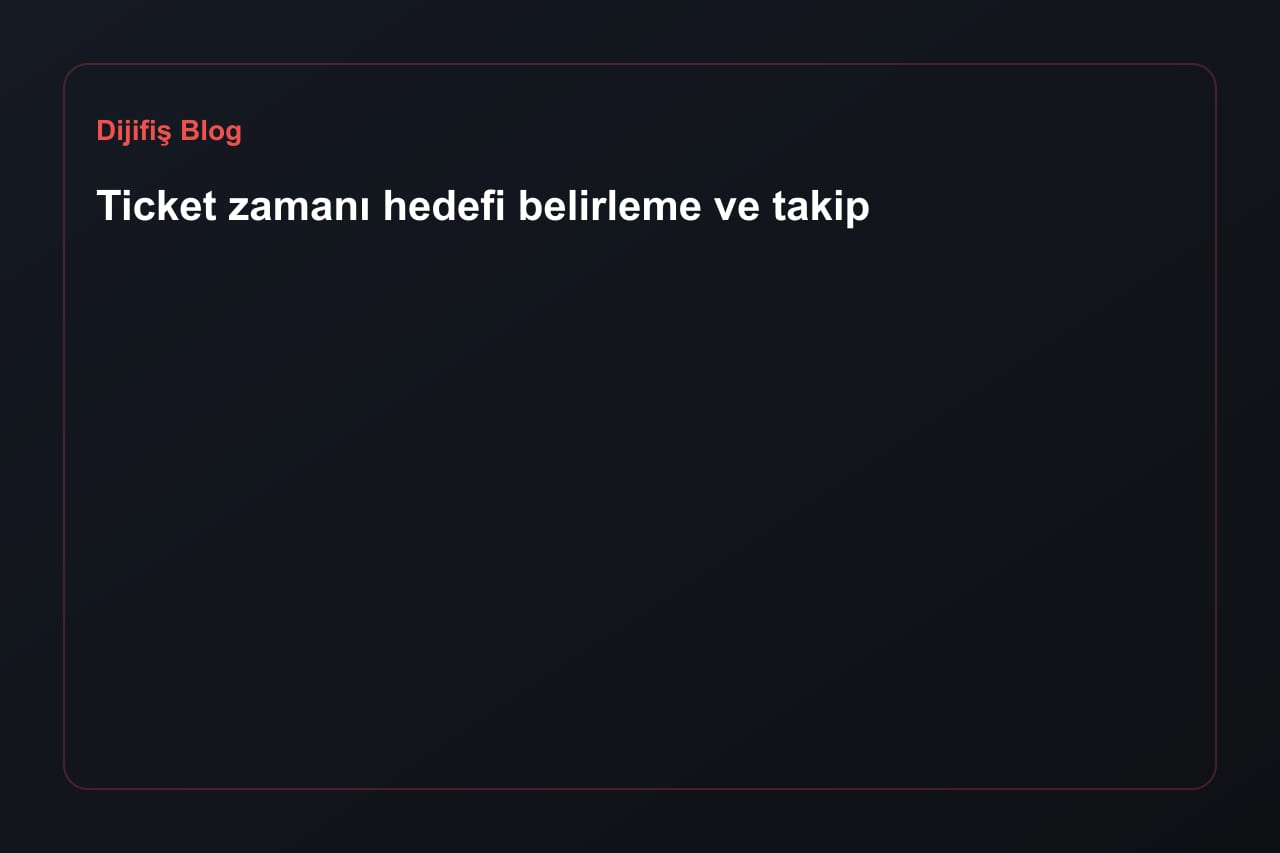The width and height of the screenshot is (1280, 853).
Task: Click the card's bottom-right rounded corner border
Action: (x=1209, y=782)
